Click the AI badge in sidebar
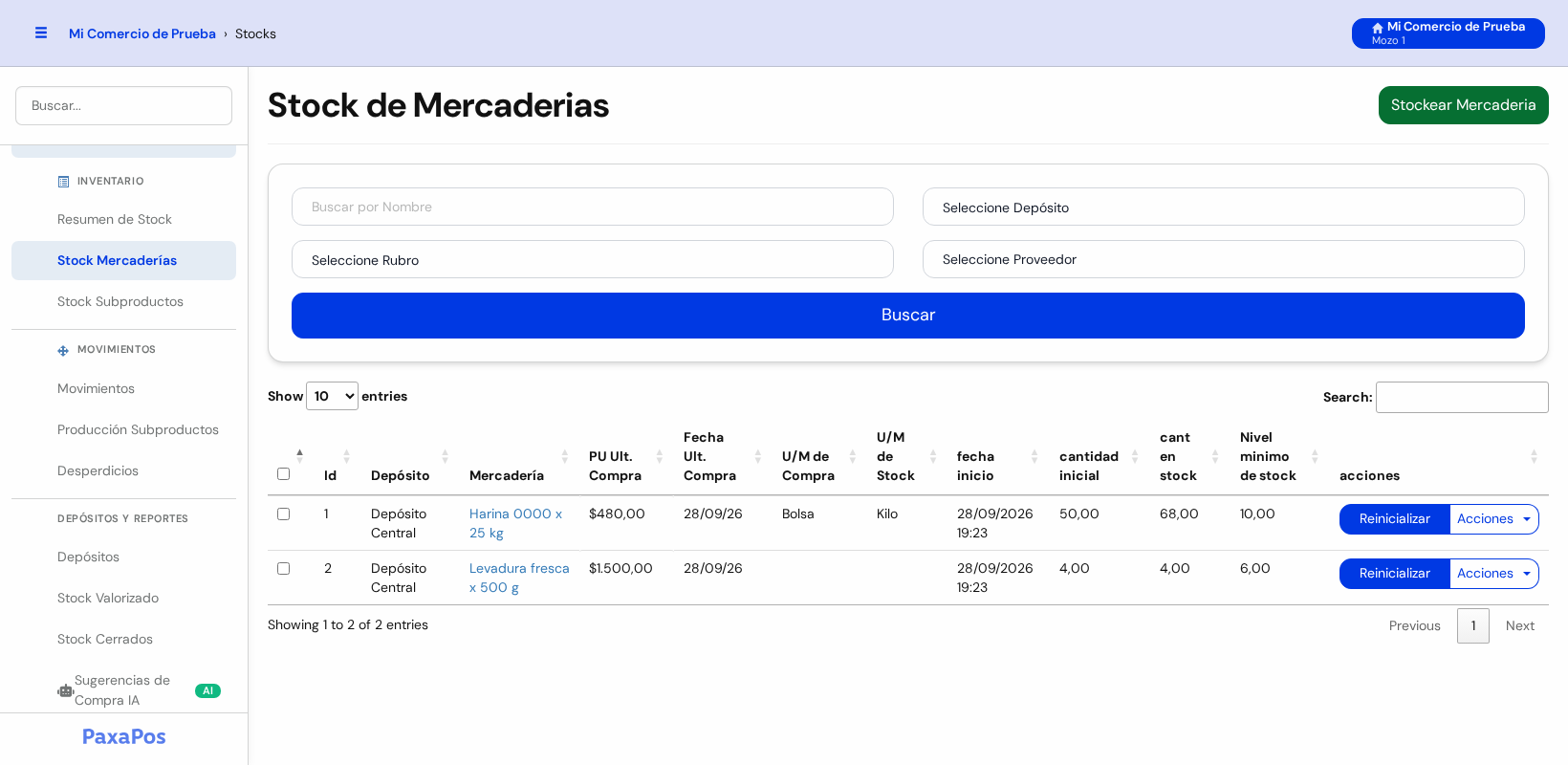The image size is (1568, 765). pyautogui.click(x=207, y=690)
